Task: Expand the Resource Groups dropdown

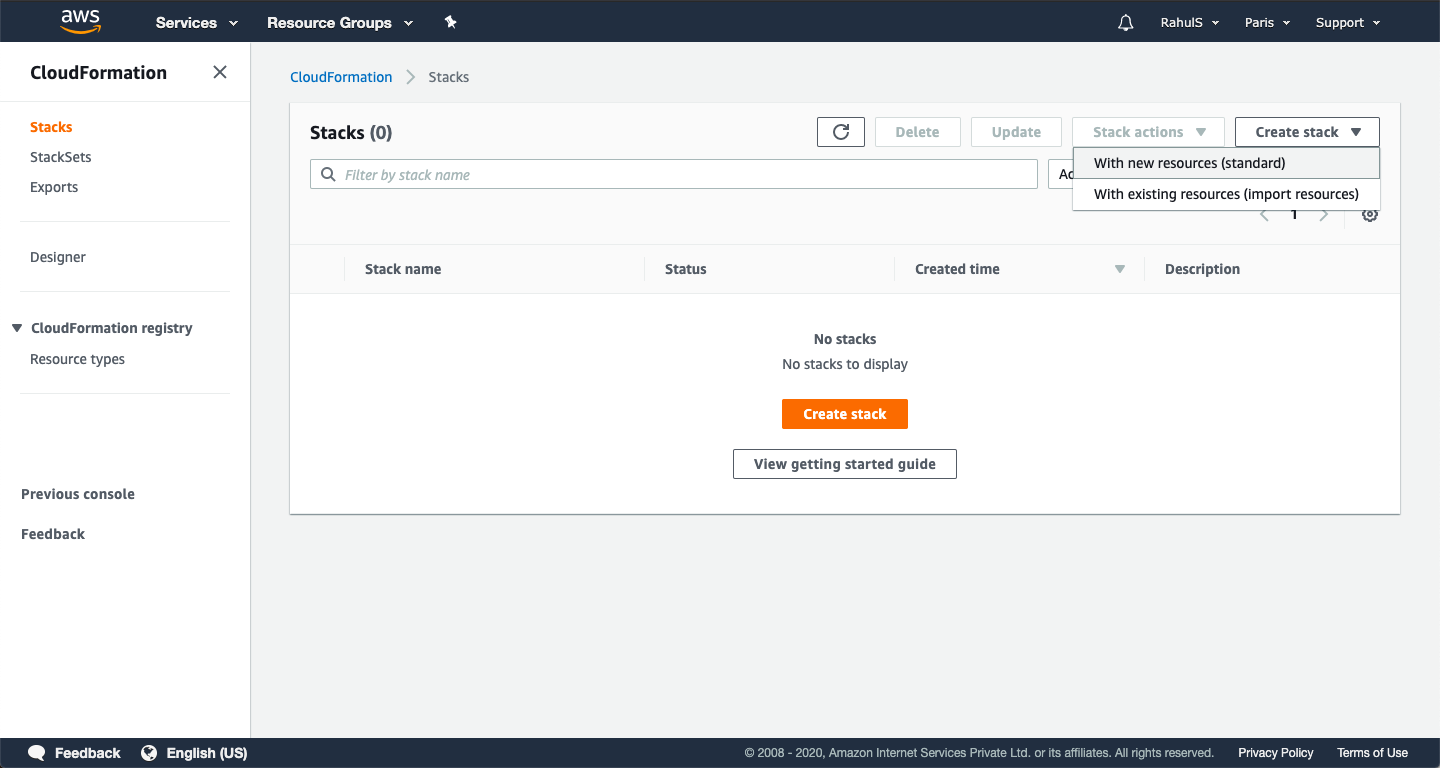Action: click(340, 23)
